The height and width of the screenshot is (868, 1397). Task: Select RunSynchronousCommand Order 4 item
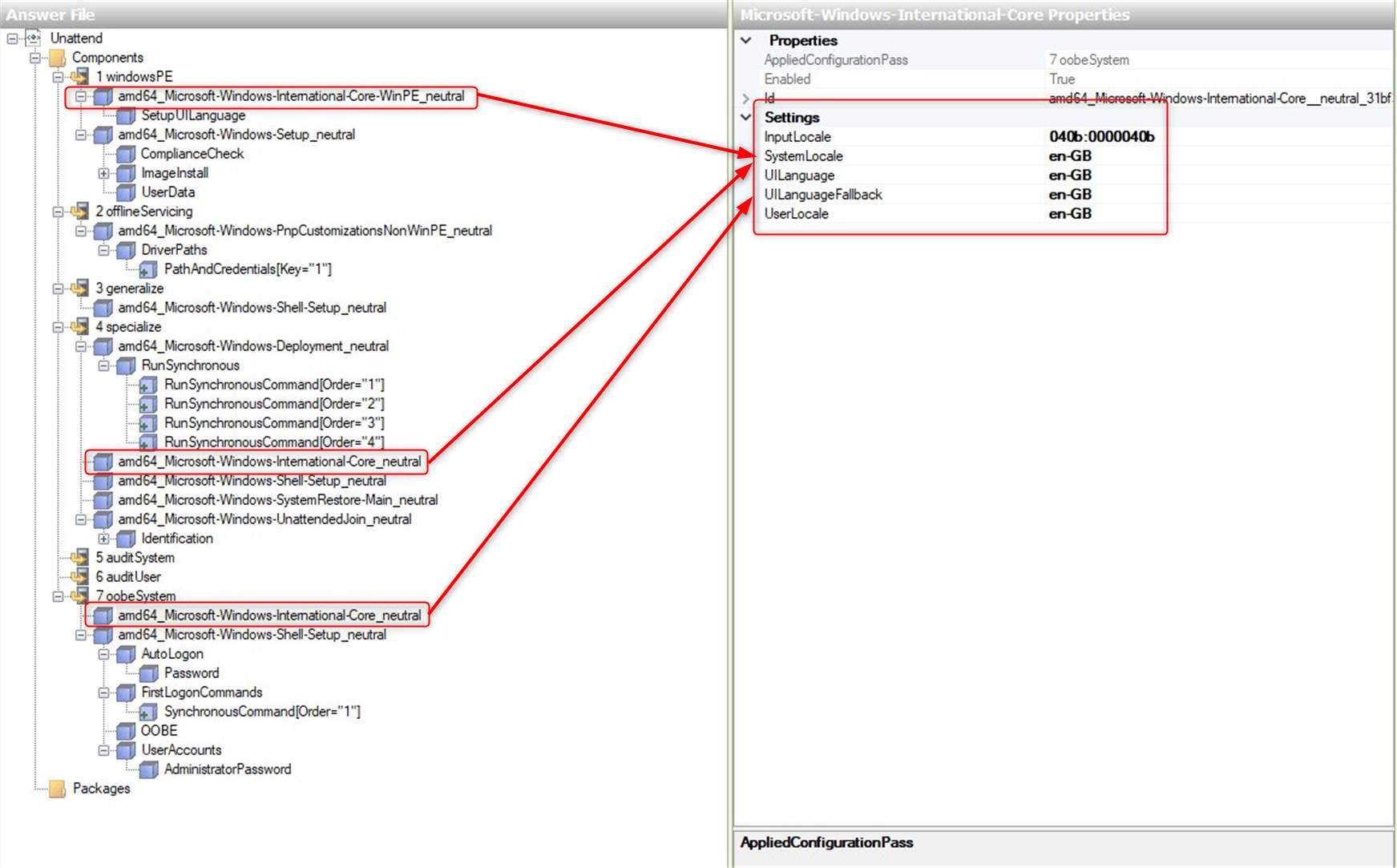(274, 442)
